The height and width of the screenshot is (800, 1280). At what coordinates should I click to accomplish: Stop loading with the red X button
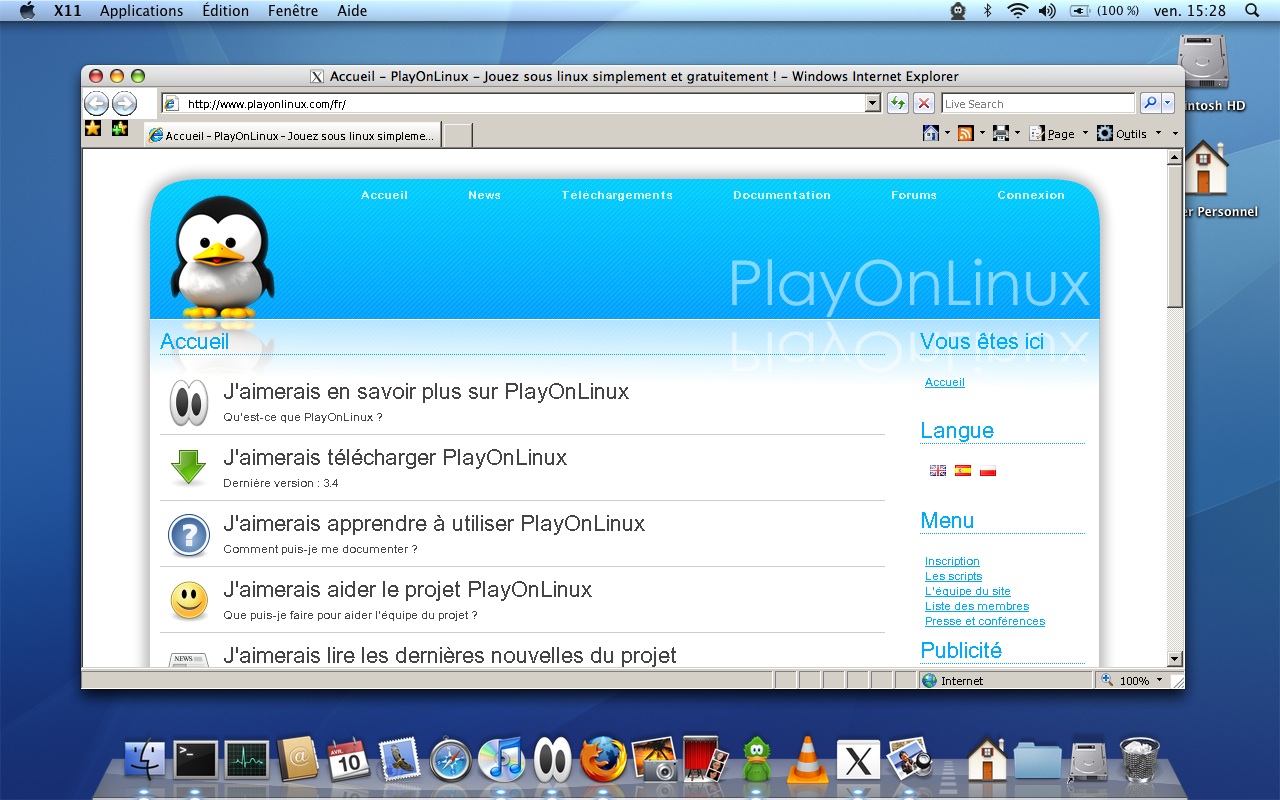coord(924,103)
